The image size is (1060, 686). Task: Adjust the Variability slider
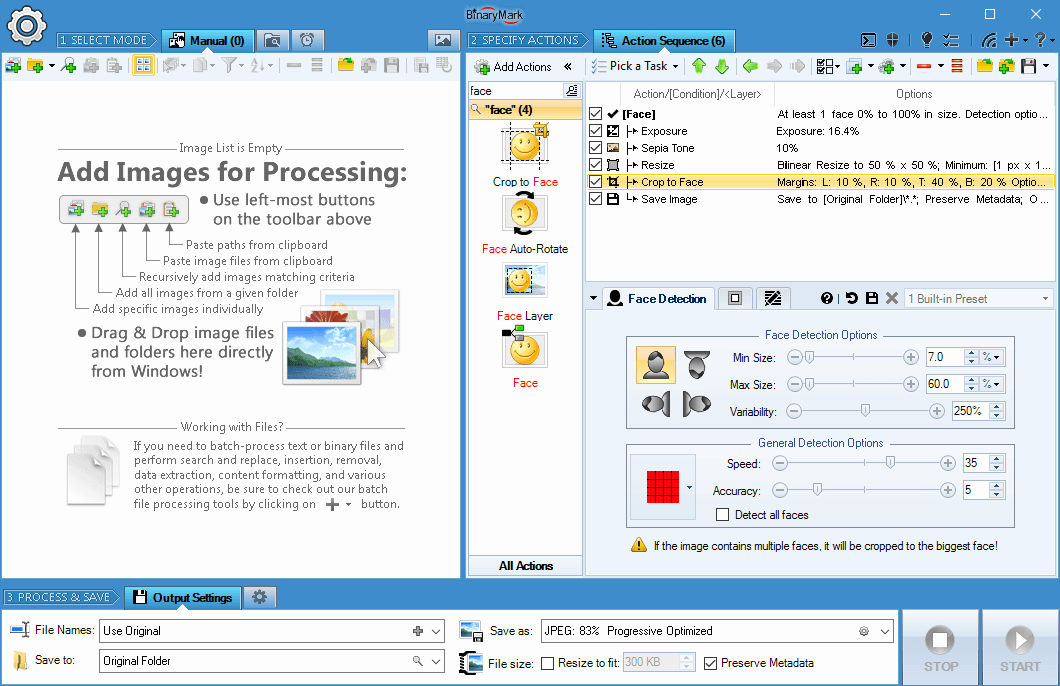click(866, 411)
